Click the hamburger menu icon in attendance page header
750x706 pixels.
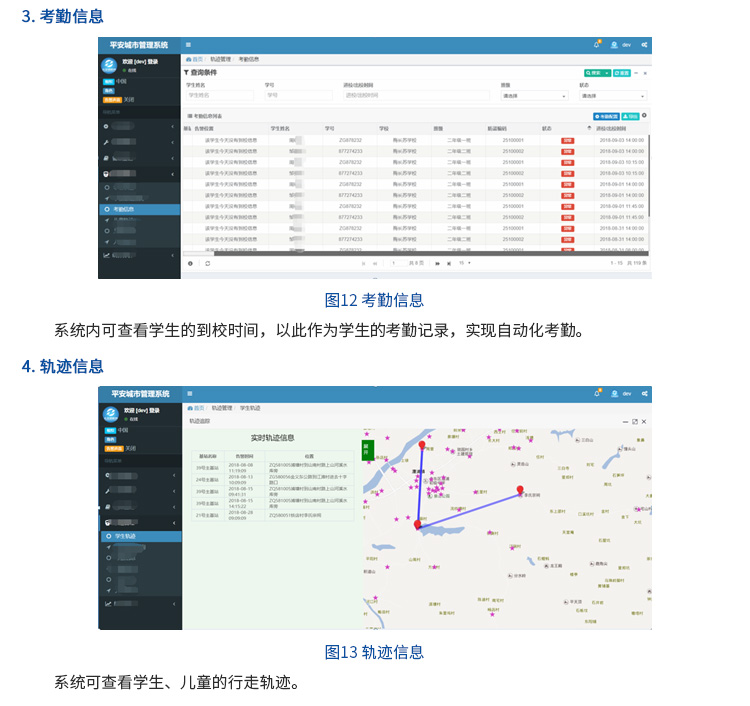188,45
